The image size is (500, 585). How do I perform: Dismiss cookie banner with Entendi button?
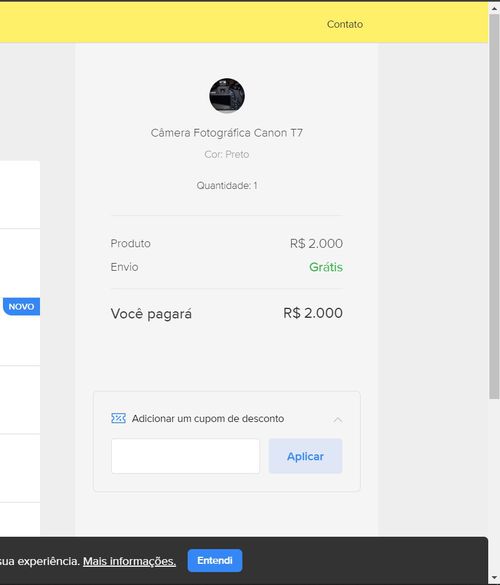pyautogui.click(x=215, y=560)
